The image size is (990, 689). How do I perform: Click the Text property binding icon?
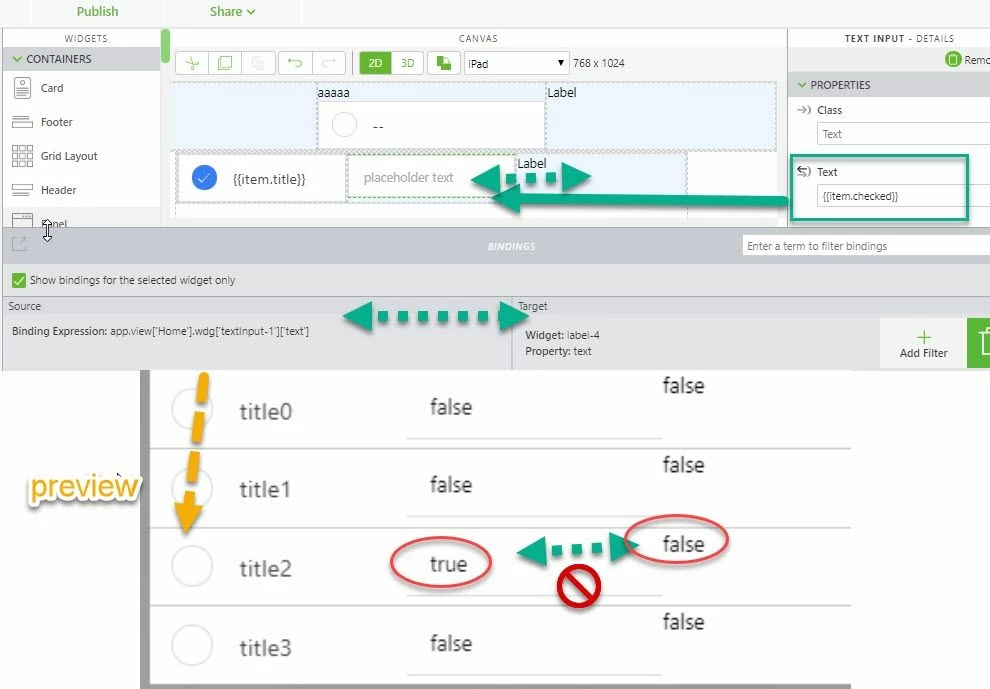804,172
